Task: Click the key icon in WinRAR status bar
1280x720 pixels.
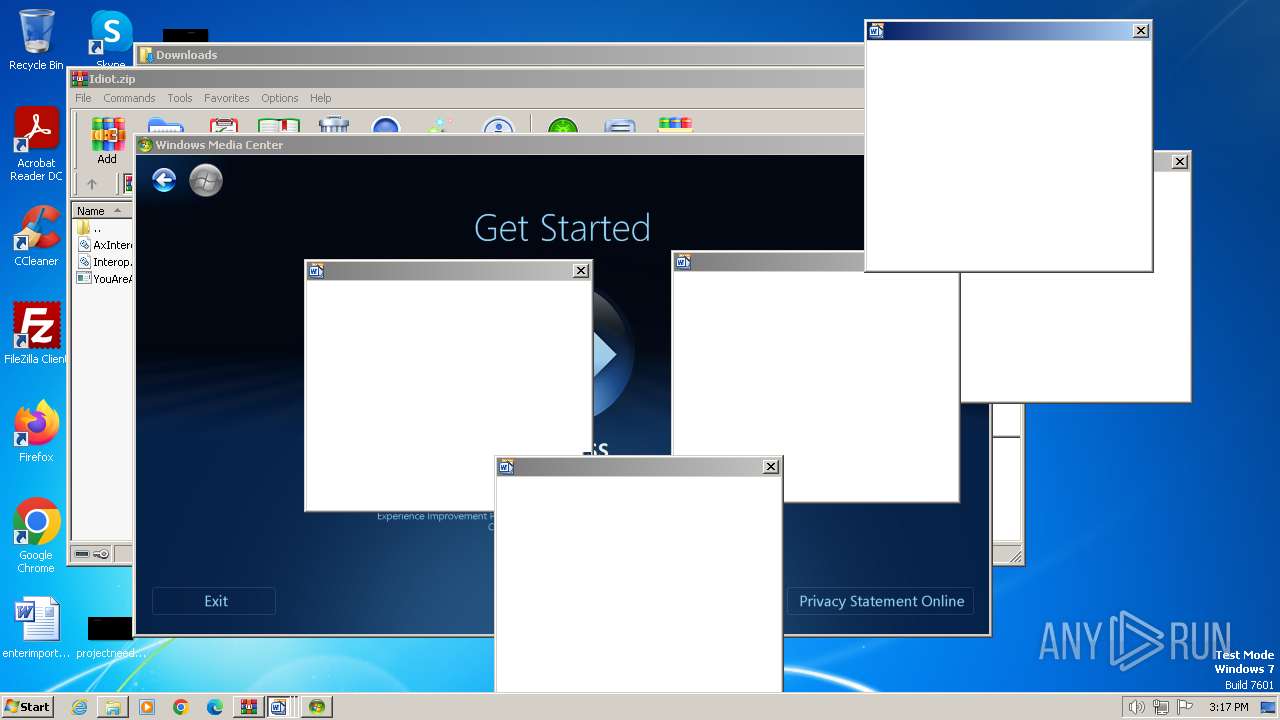Action: click(101, 554)
